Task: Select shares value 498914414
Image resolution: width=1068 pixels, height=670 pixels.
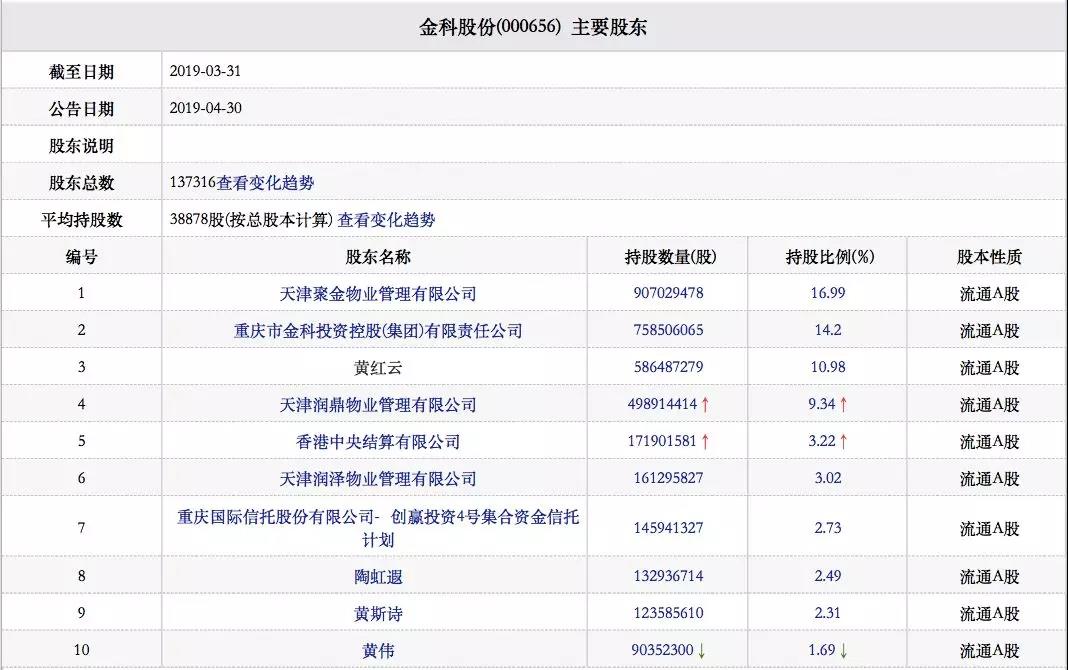Action: [x=662, y=404]
